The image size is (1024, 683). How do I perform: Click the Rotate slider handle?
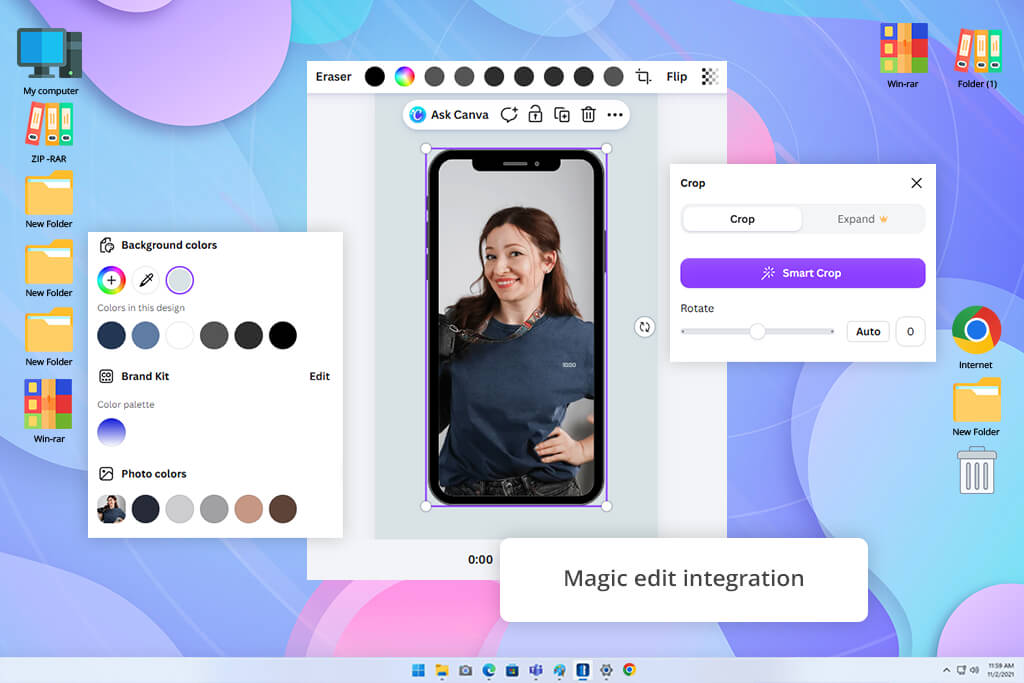[757, 331]
